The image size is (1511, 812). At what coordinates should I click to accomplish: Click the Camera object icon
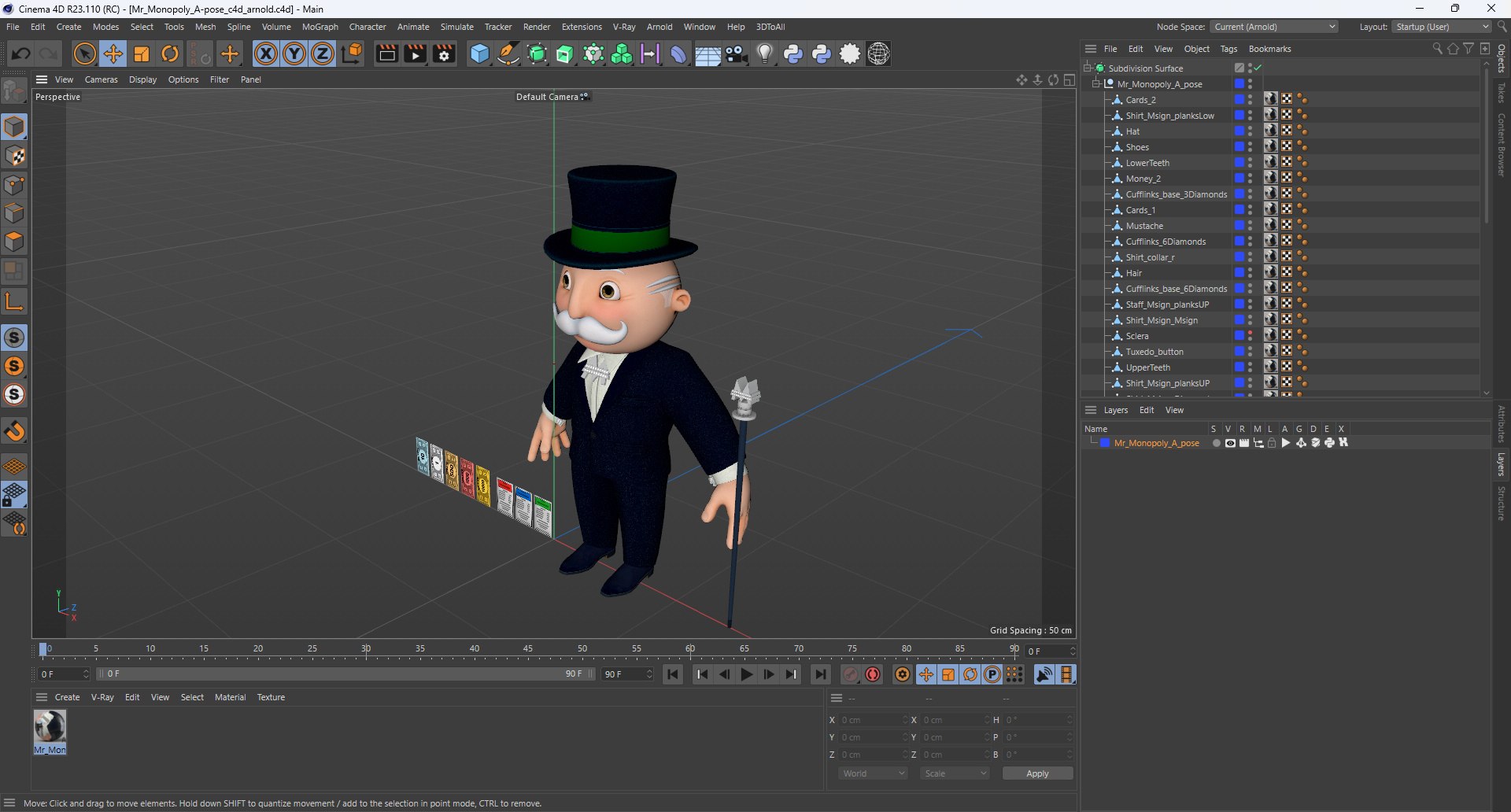click(737, 54)
